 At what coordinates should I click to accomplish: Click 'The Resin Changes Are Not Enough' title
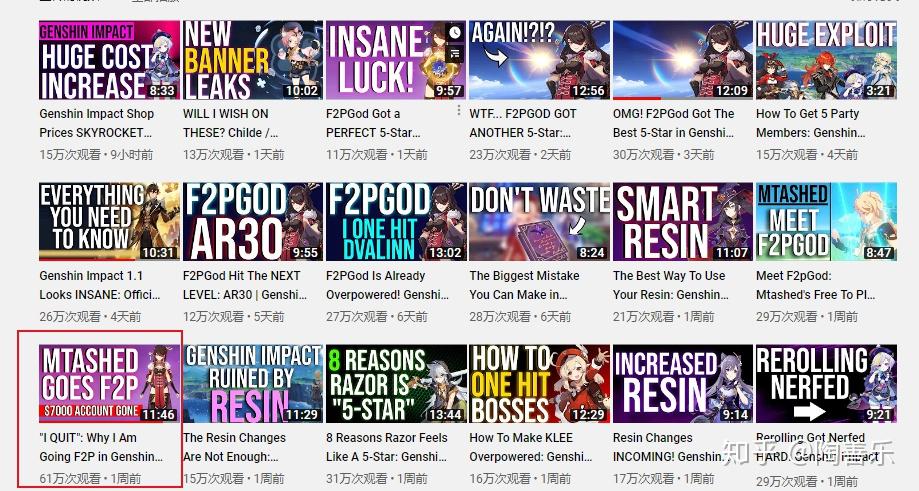(234, 446)
